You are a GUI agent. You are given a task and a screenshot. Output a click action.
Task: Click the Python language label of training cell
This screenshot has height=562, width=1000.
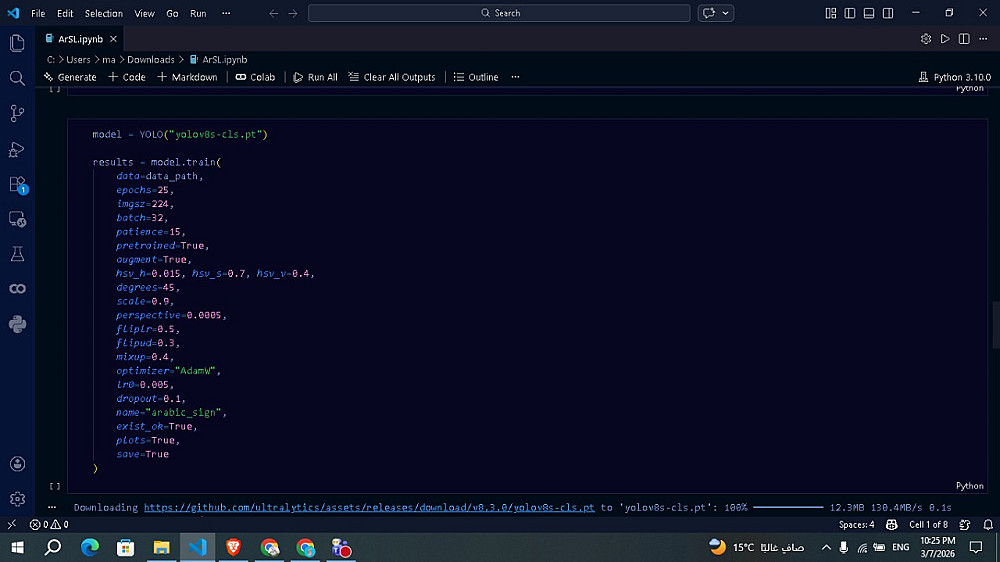(x=969, y=486)
